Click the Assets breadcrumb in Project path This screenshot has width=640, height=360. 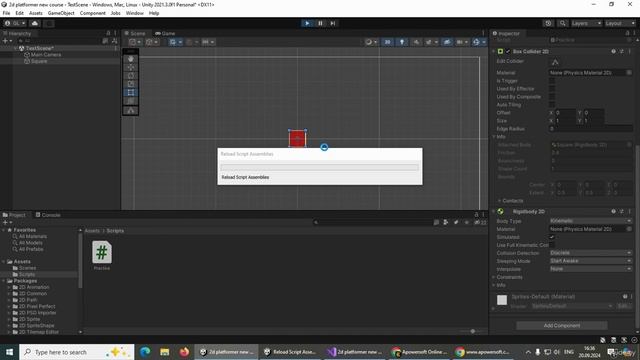pyautogui.click(x=92, y=231)
